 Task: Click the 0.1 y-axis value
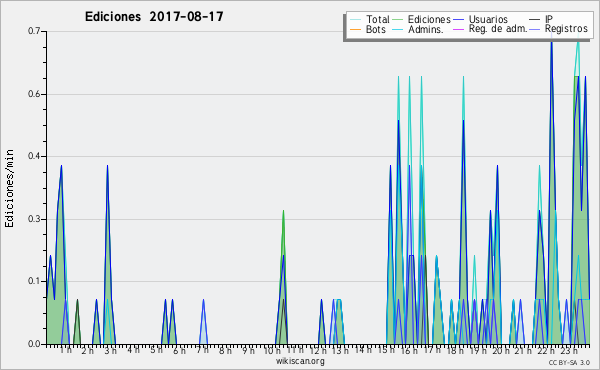coord(34,281)
